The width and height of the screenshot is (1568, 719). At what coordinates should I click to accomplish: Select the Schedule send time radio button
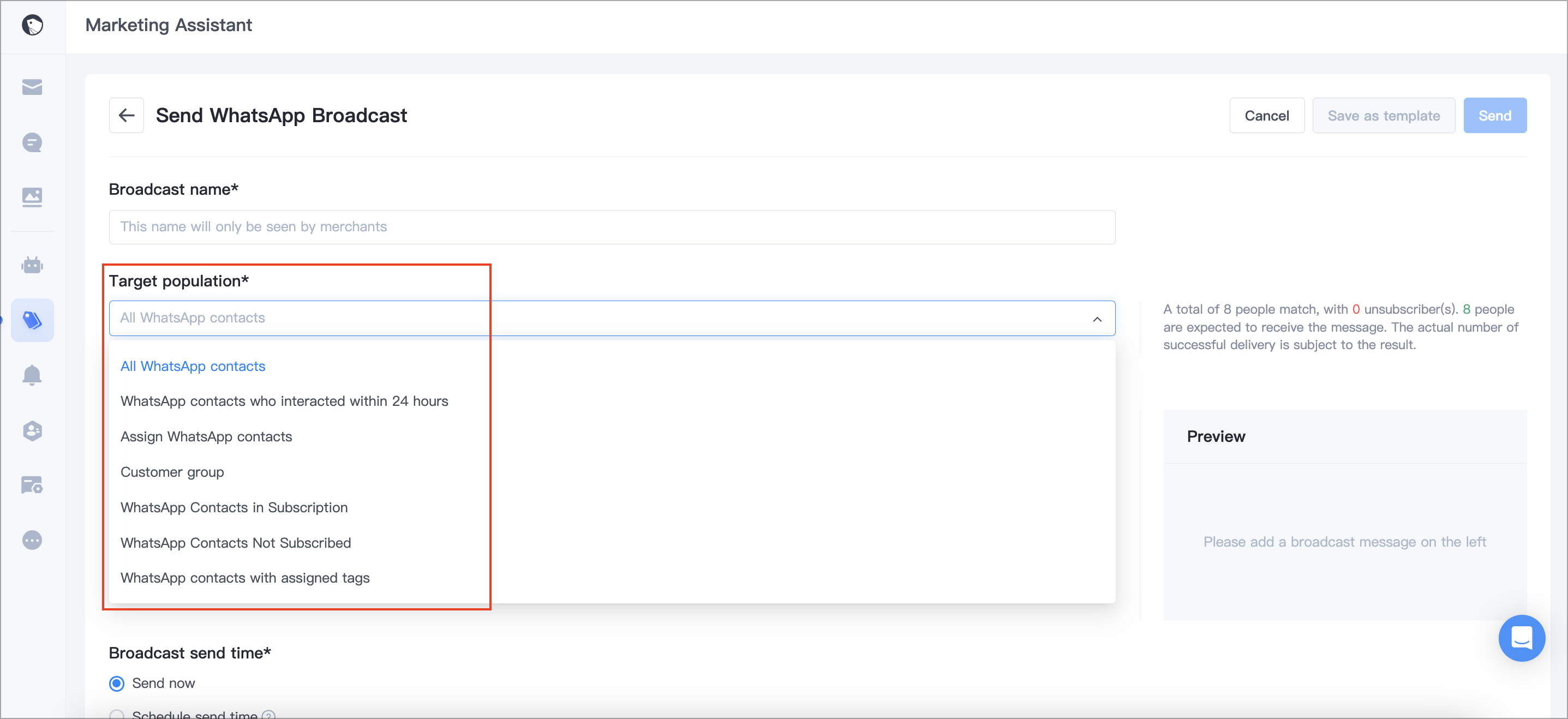point(117,715)
